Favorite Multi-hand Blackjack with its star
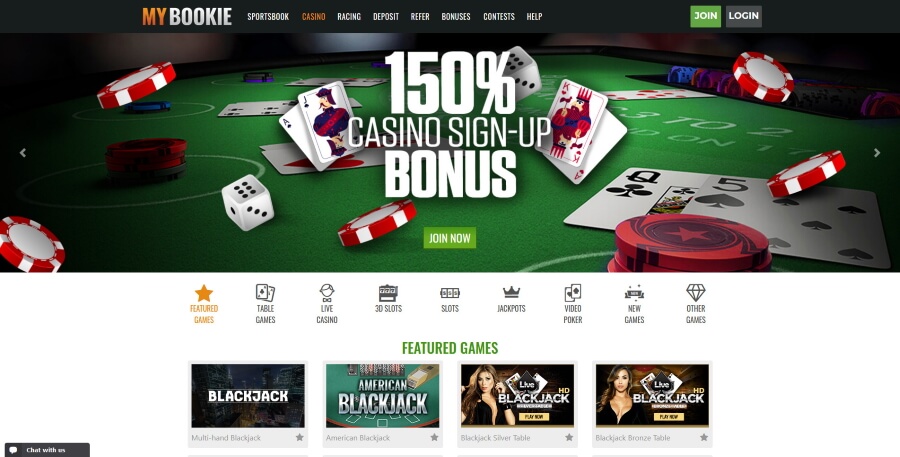Image resolution: width=900 pixels, height=457 pixels. [x=300, y=437]
